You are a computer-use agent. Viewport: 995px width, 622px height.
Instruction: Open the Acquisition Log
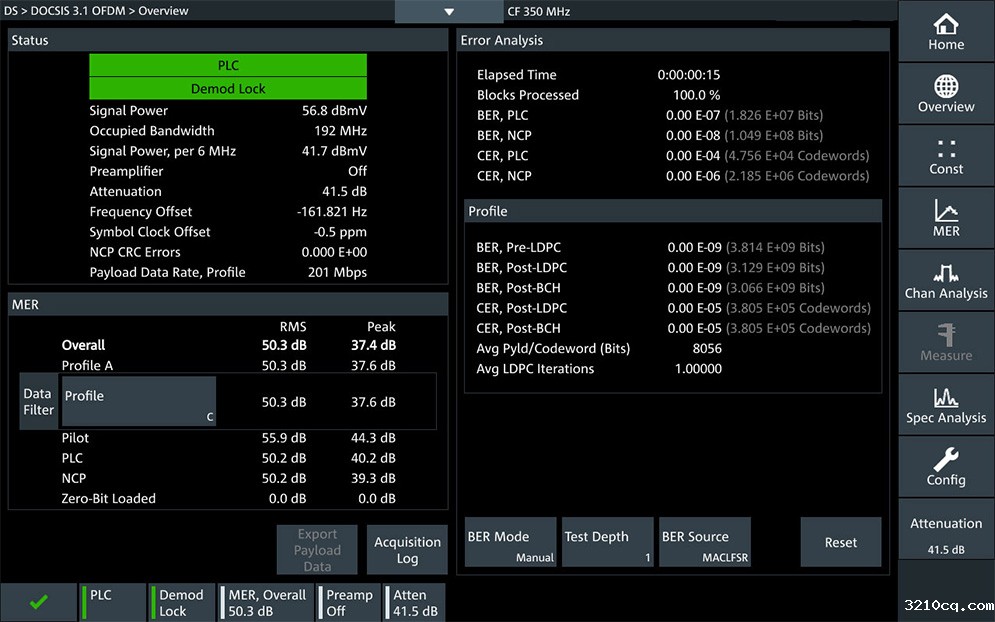click(x=407, y=550)
